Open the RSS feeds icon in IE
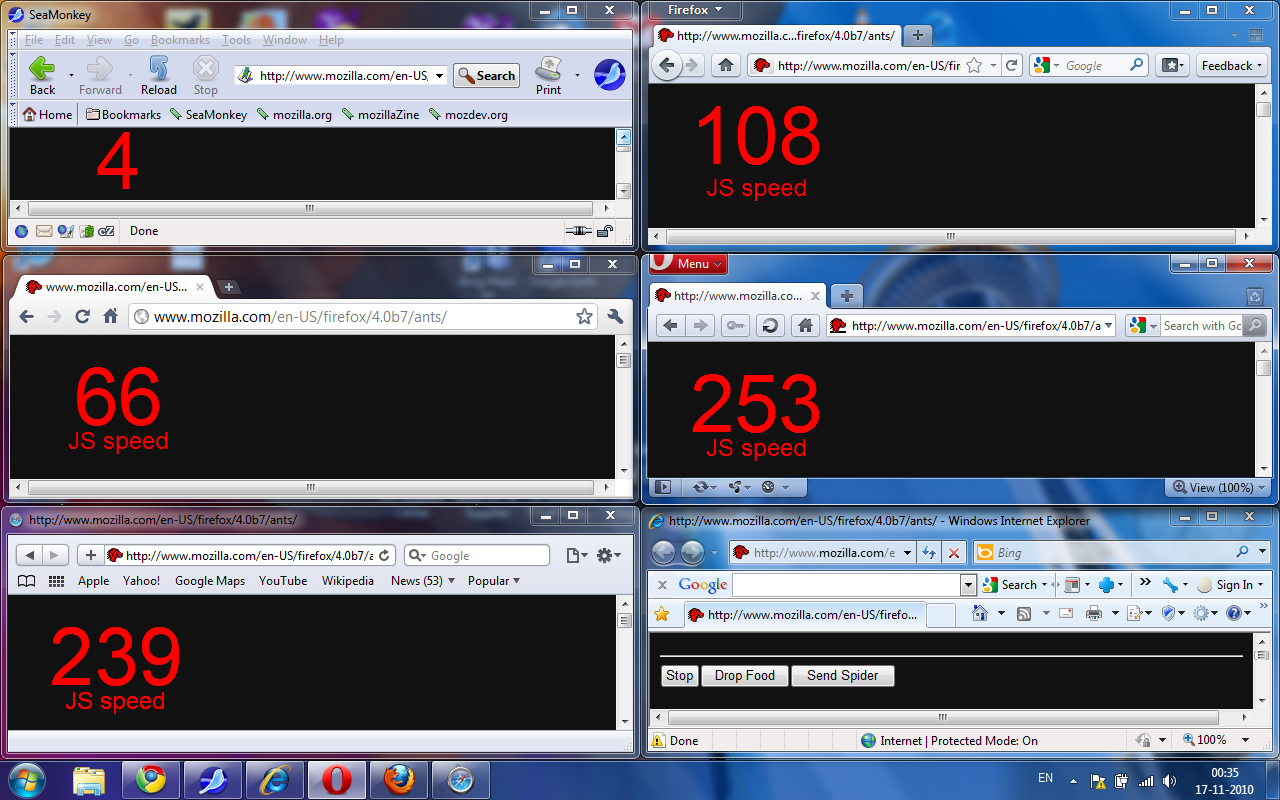 [x=1024, y=613]
